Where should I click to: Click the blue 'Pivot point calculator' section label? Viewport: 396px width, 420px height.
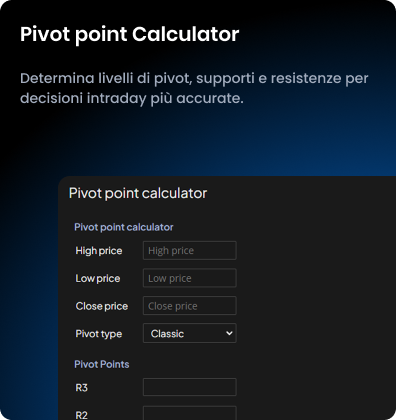coord(124,227)
